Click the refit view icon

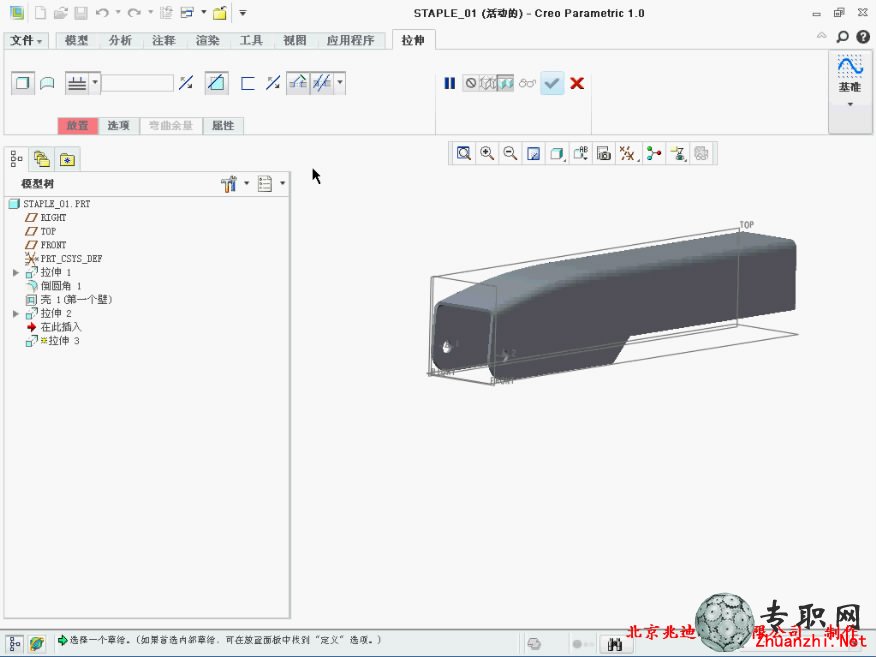(x=464, y=153)
